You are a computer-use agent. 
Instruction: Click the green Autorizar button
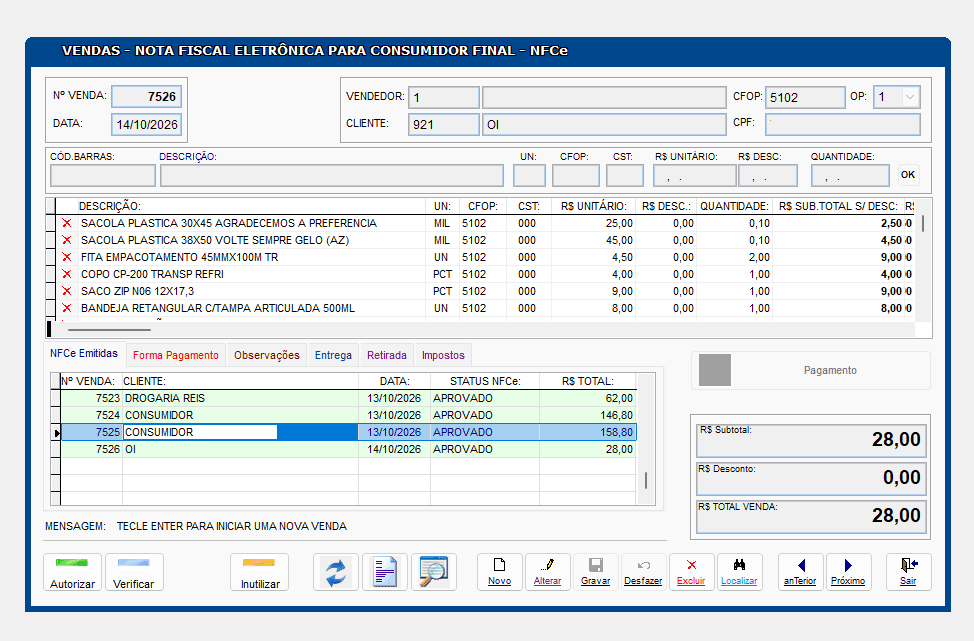(x=72, y=572)
